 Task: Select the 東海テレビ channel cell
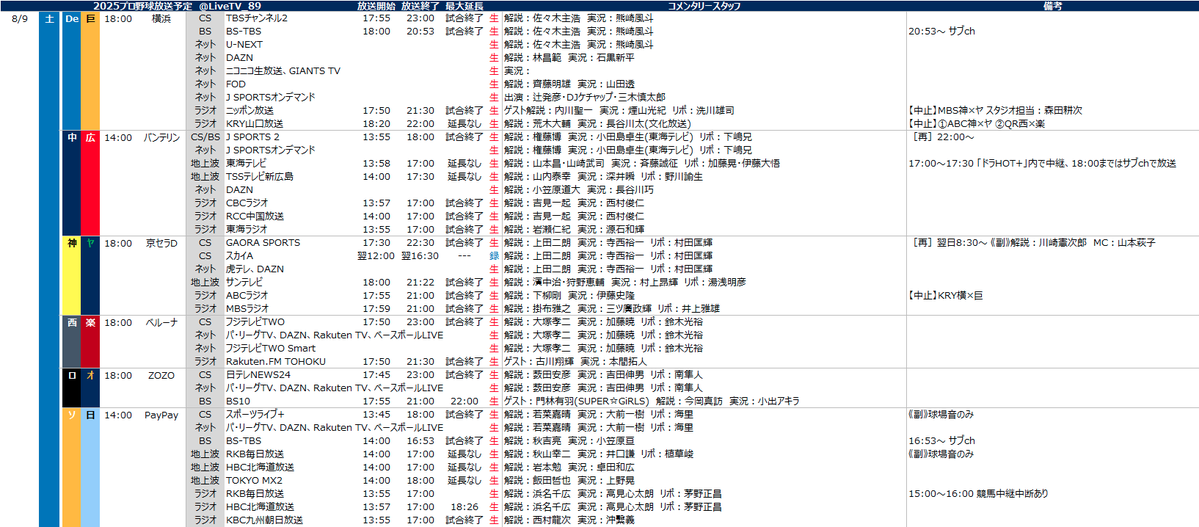(x=246, y=163)
